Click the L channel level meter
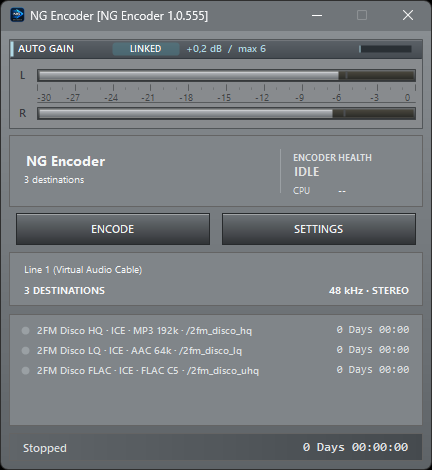Image resolution: width=432 pixels, height=470 pixels. click(x=226, y=75)
